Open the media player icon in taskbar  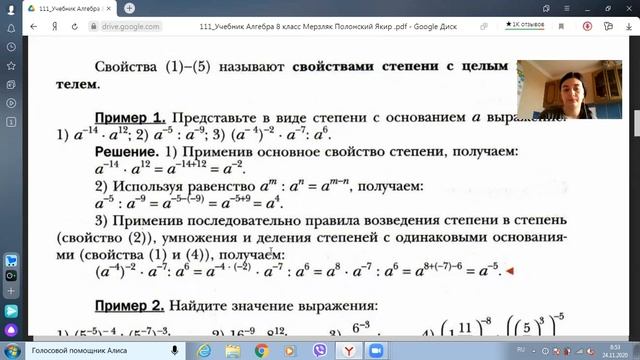(x=290, y=351)
